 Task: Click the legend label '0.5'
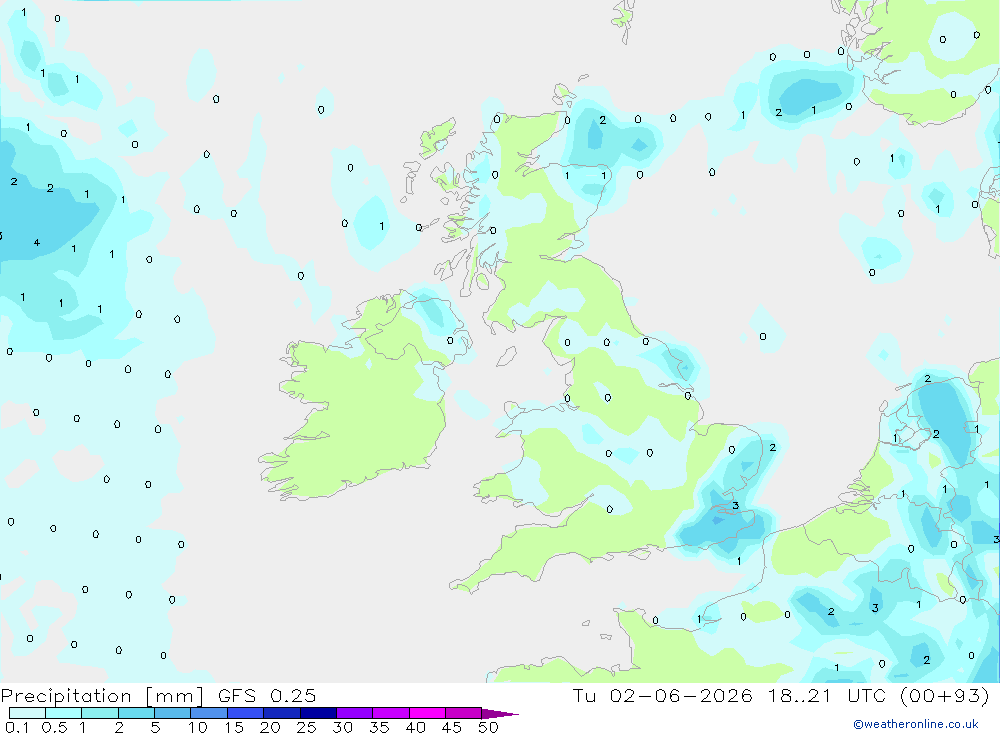54,727
